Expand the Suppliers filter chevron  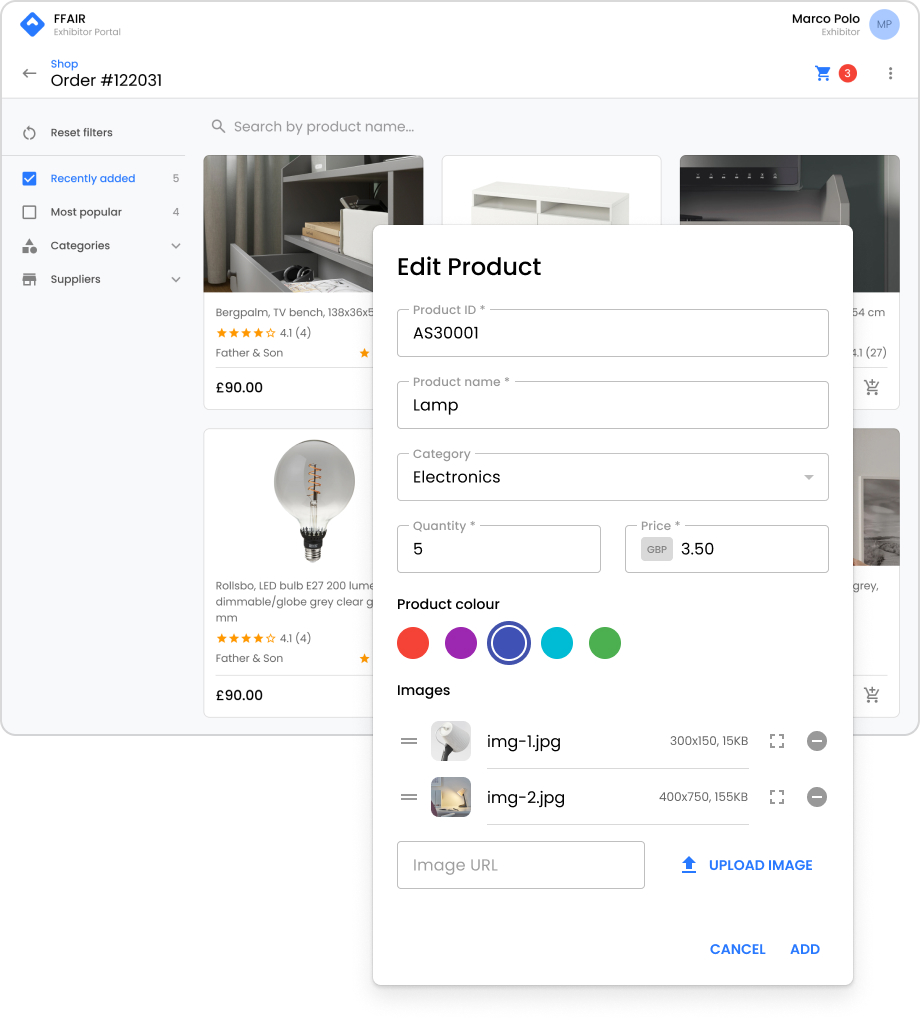click(176, 280)
